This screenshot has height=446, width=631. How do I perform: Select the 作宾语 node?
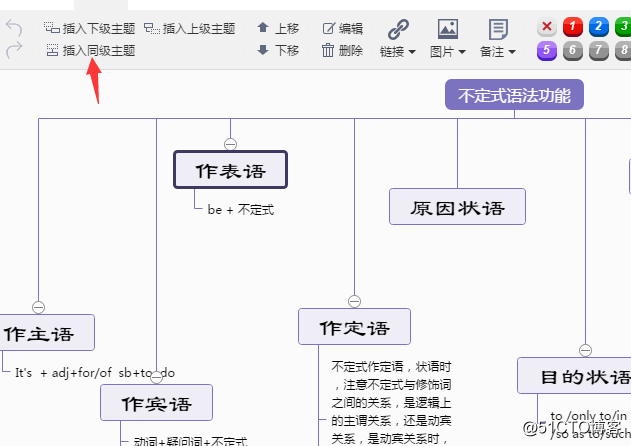click(x=157, y=403)
